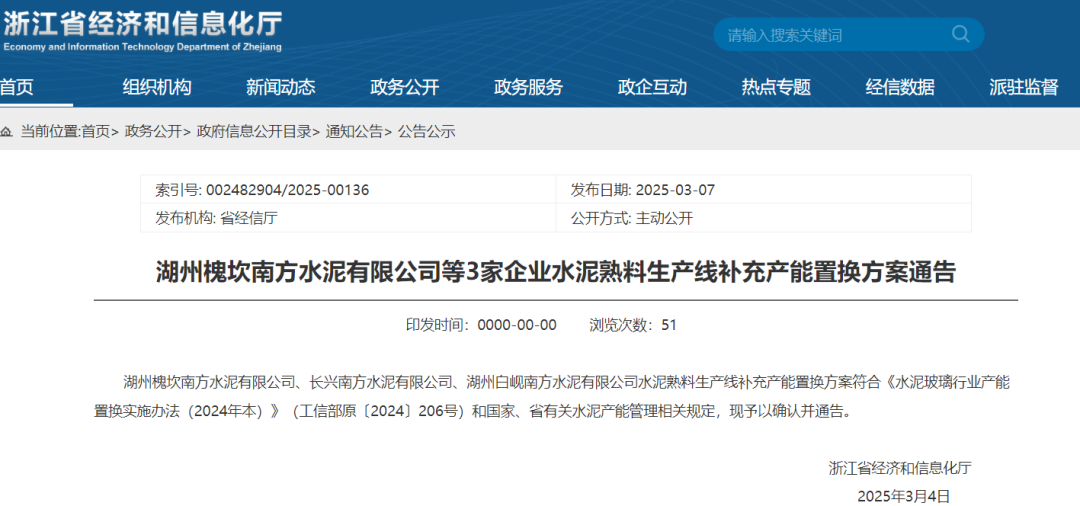Click the 浙江省经济和信息化厅 site logo

point(142,30)
